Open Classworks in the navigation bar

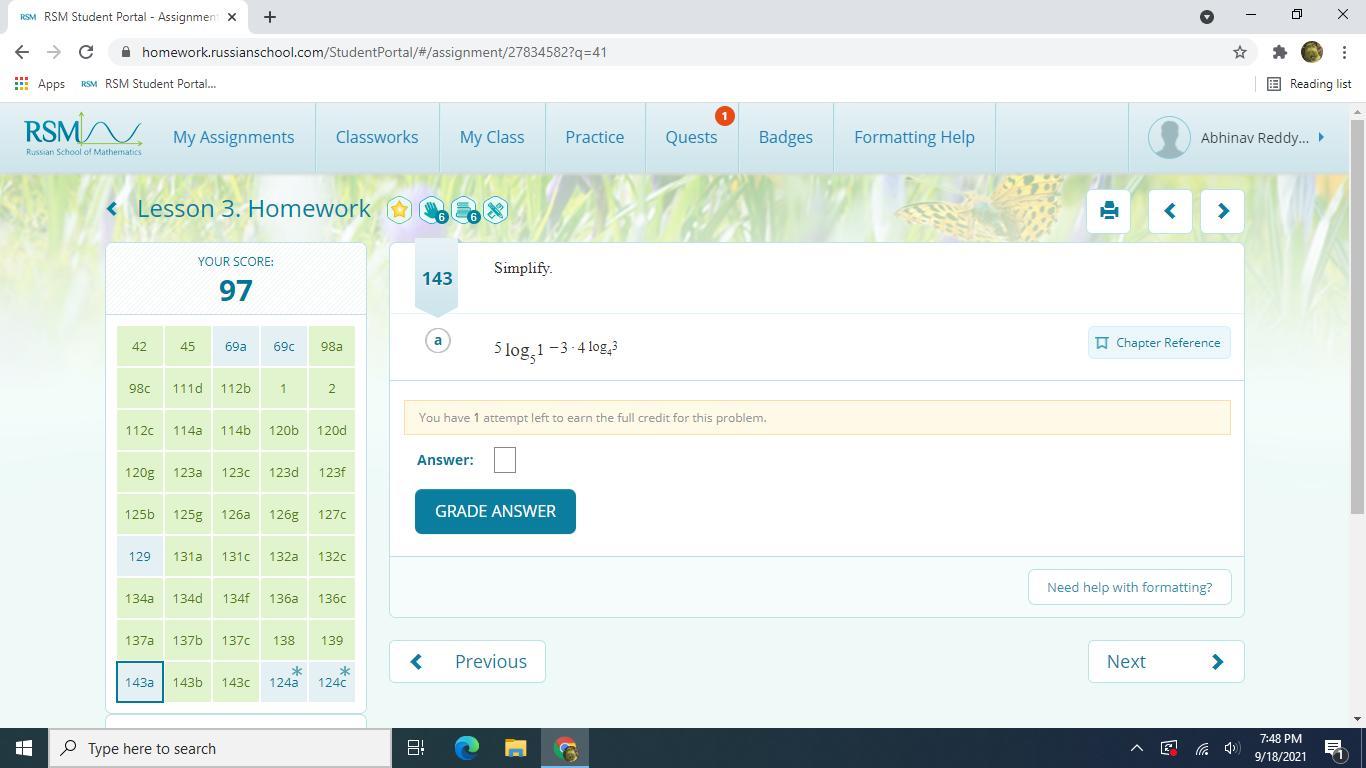(x=377, y=137)
